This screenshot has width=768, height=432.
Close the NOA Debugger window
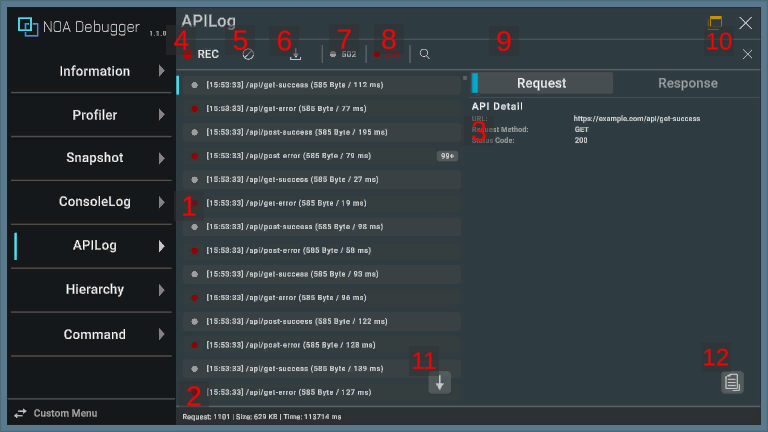(745, 23)
